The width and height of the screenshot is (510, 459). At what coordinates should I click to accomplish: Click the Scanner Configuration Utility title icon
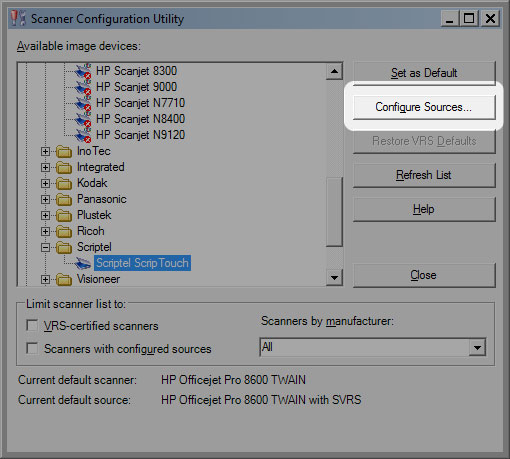click(18, 19)
